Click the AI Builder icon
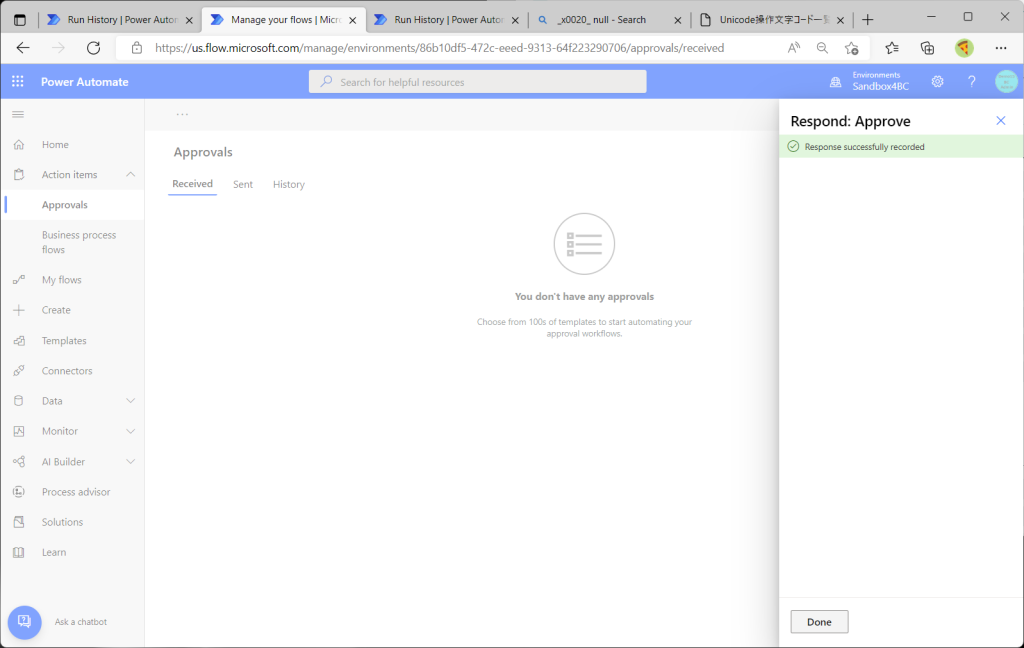This screenshot has width=1024, height=648. (x=19, y=461)
